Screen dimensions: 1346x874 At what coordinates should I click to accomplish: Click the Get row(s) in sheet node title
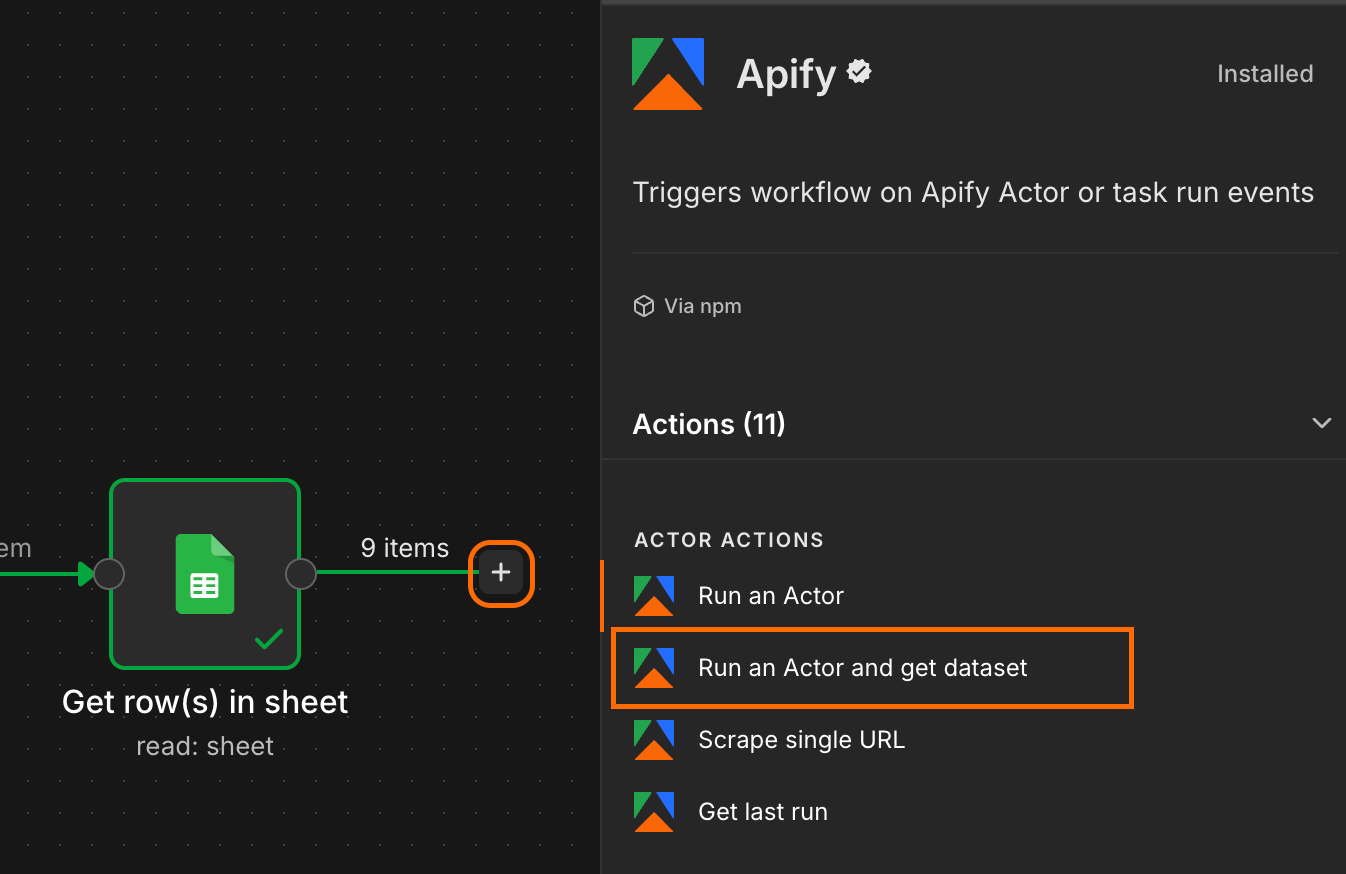205,702
